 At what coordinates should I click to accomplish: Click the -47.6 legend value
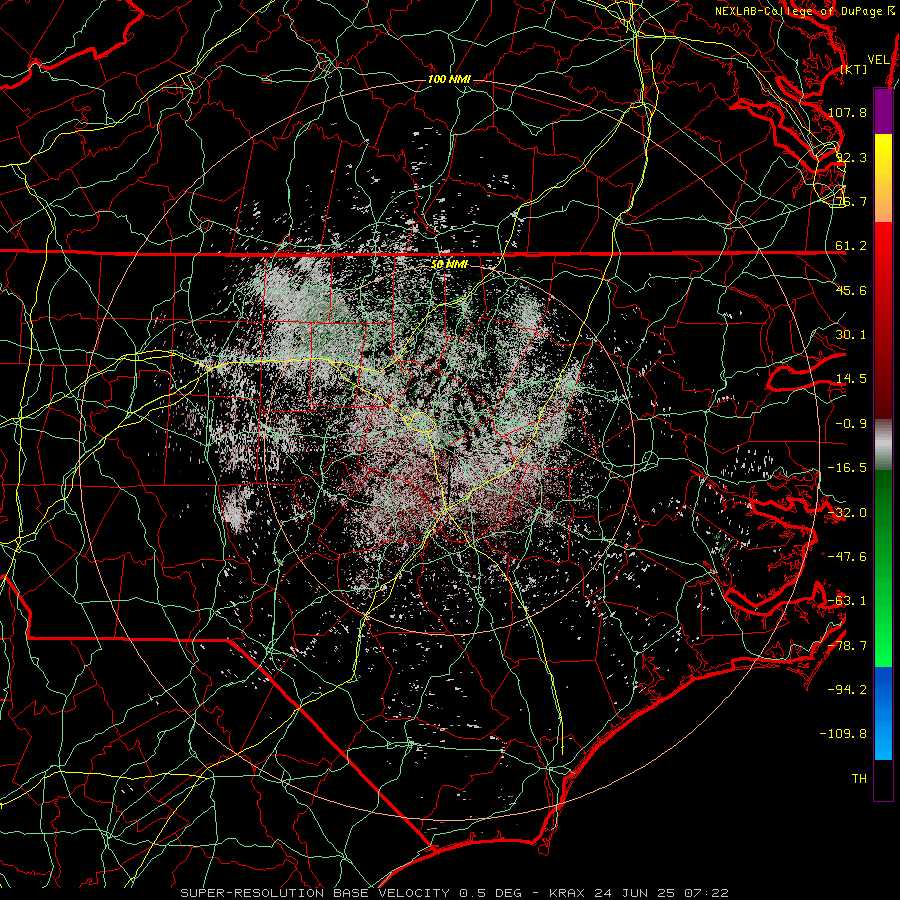click(847, 557)
